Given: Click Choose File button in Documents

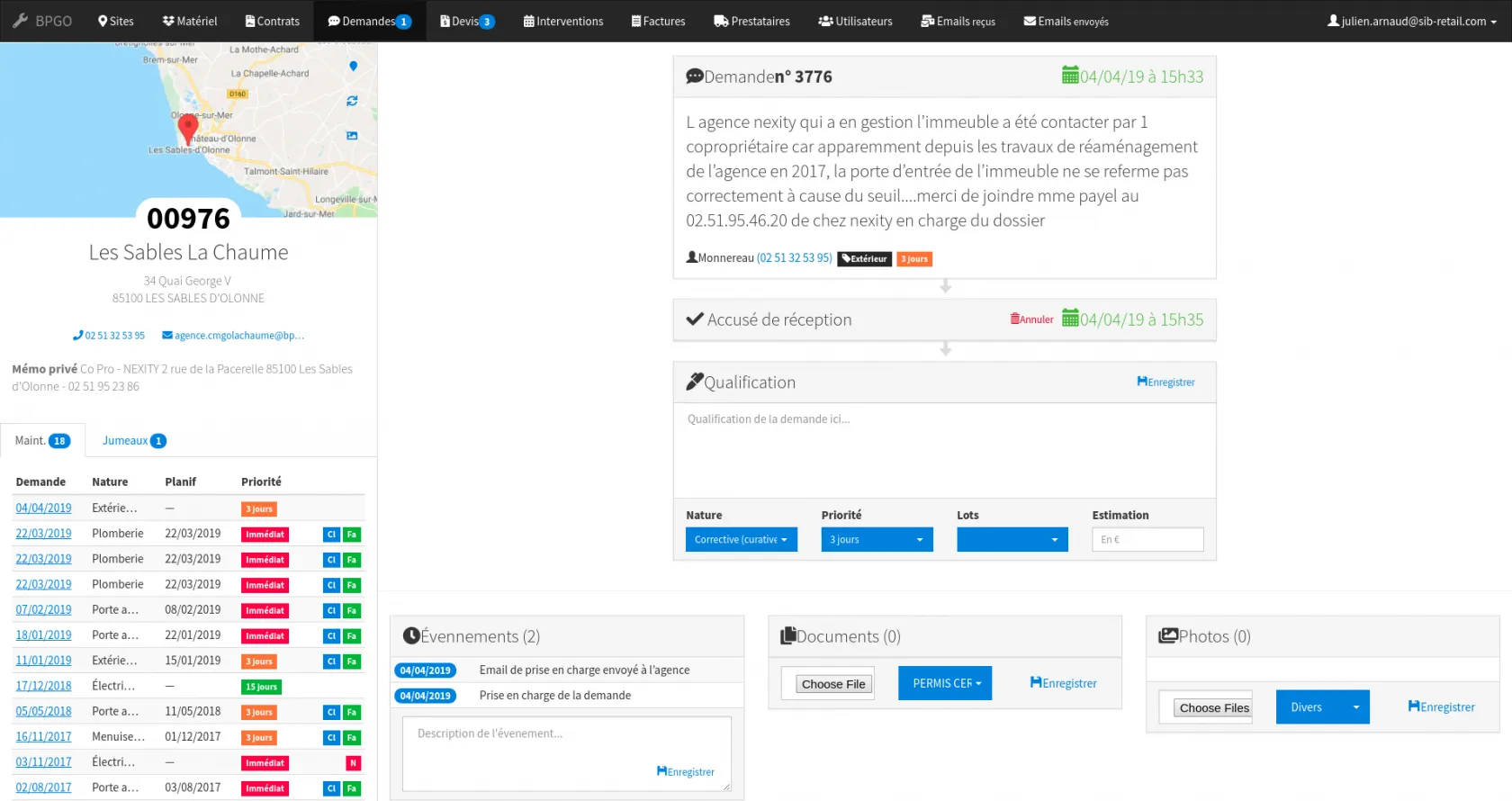Looking at the screenshot, I should (x=833, y=684).
